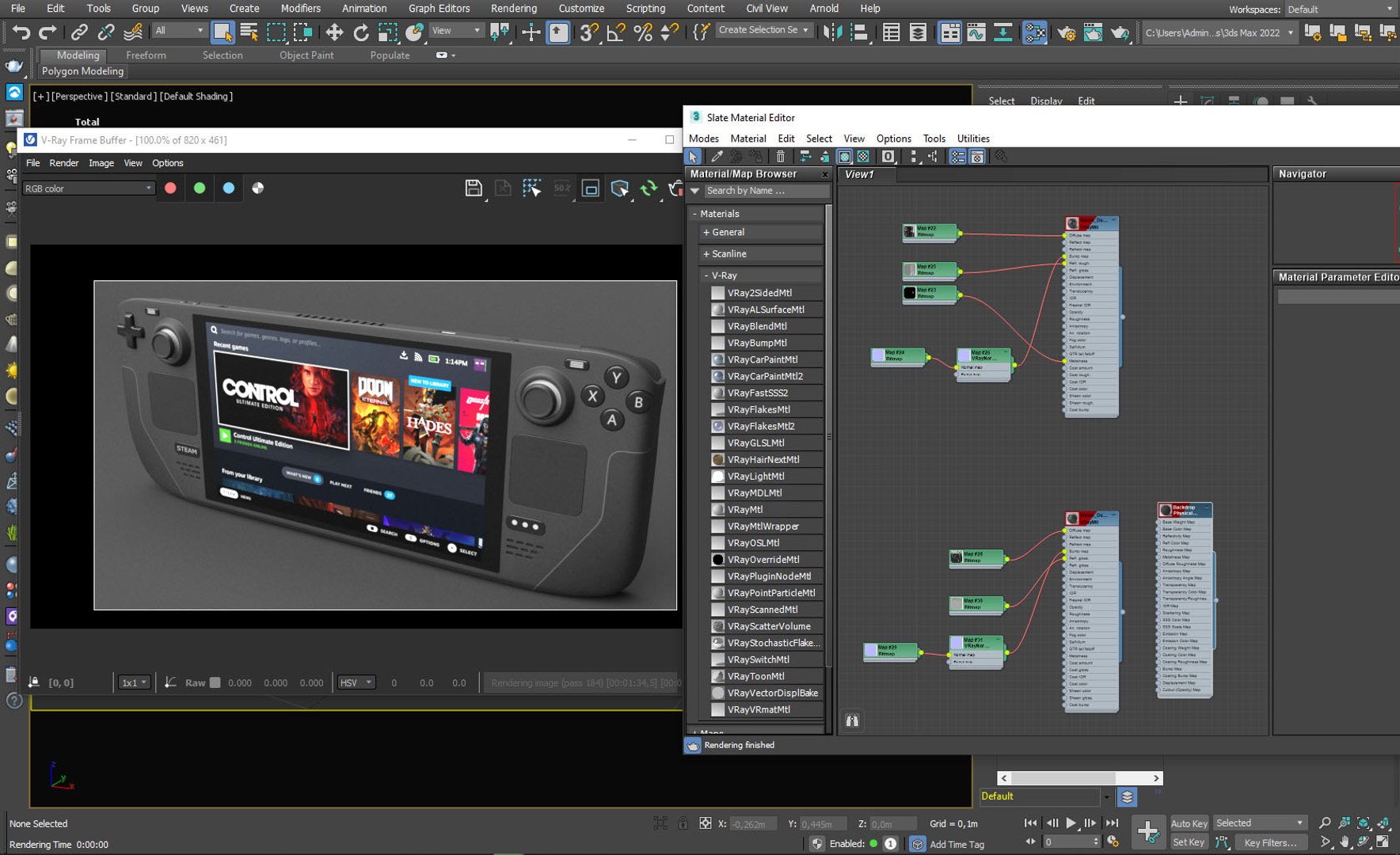Expand the General materials group
1400x855 pixels.
[706, 233]
